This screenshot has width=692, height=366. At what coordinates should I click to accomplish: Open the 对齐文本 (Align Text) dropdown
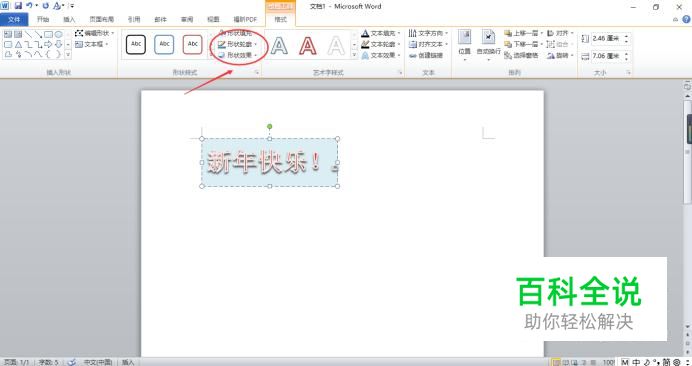coord(428,44)
